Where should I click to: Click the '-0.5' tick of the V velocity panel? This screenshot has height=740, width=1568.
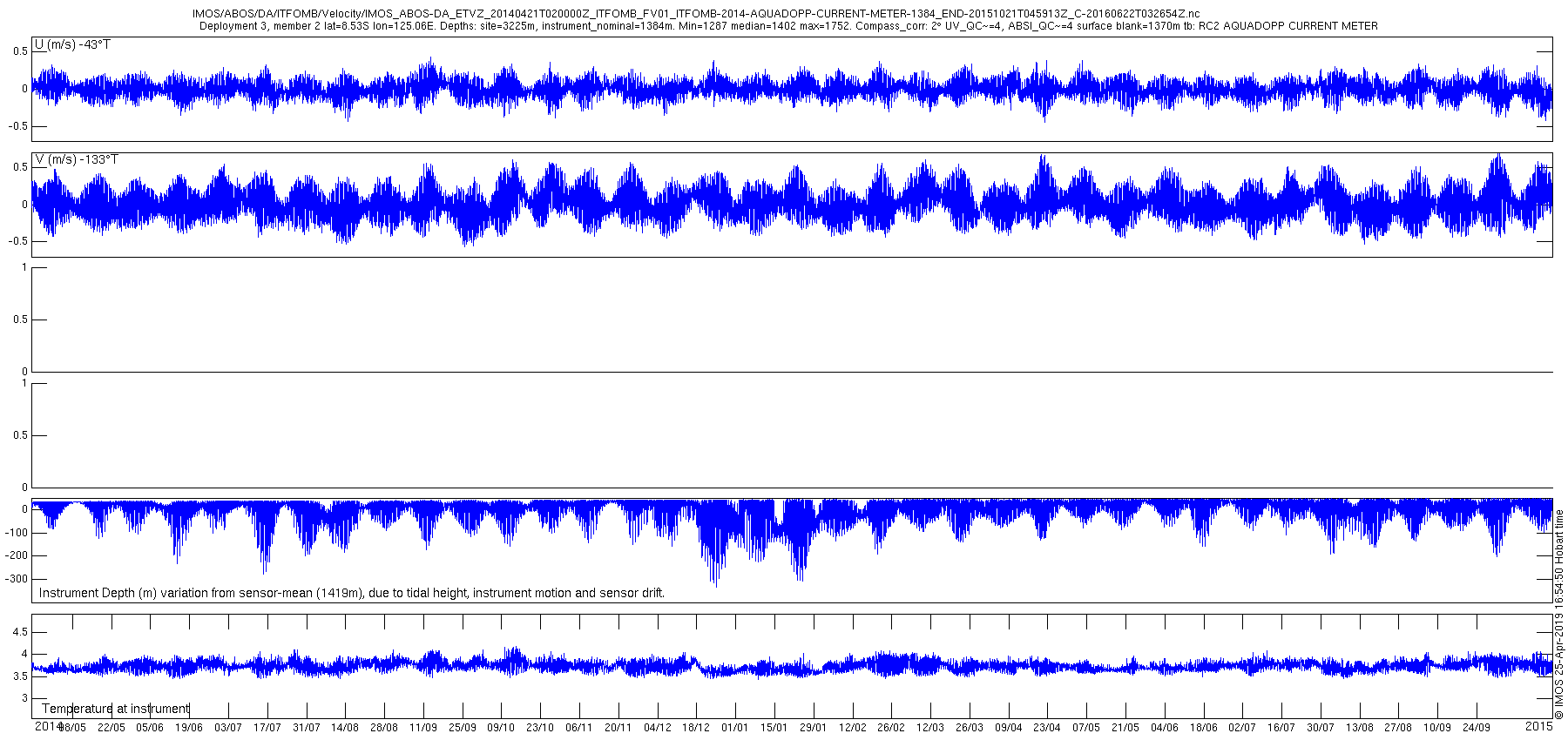[17, 242]
